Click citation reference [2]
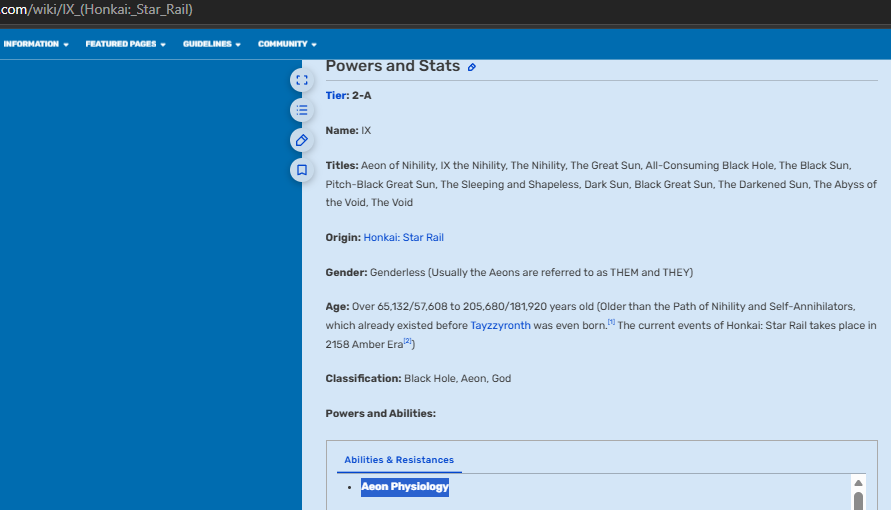Viewport: 891px width, 510px height. point(407,341)
